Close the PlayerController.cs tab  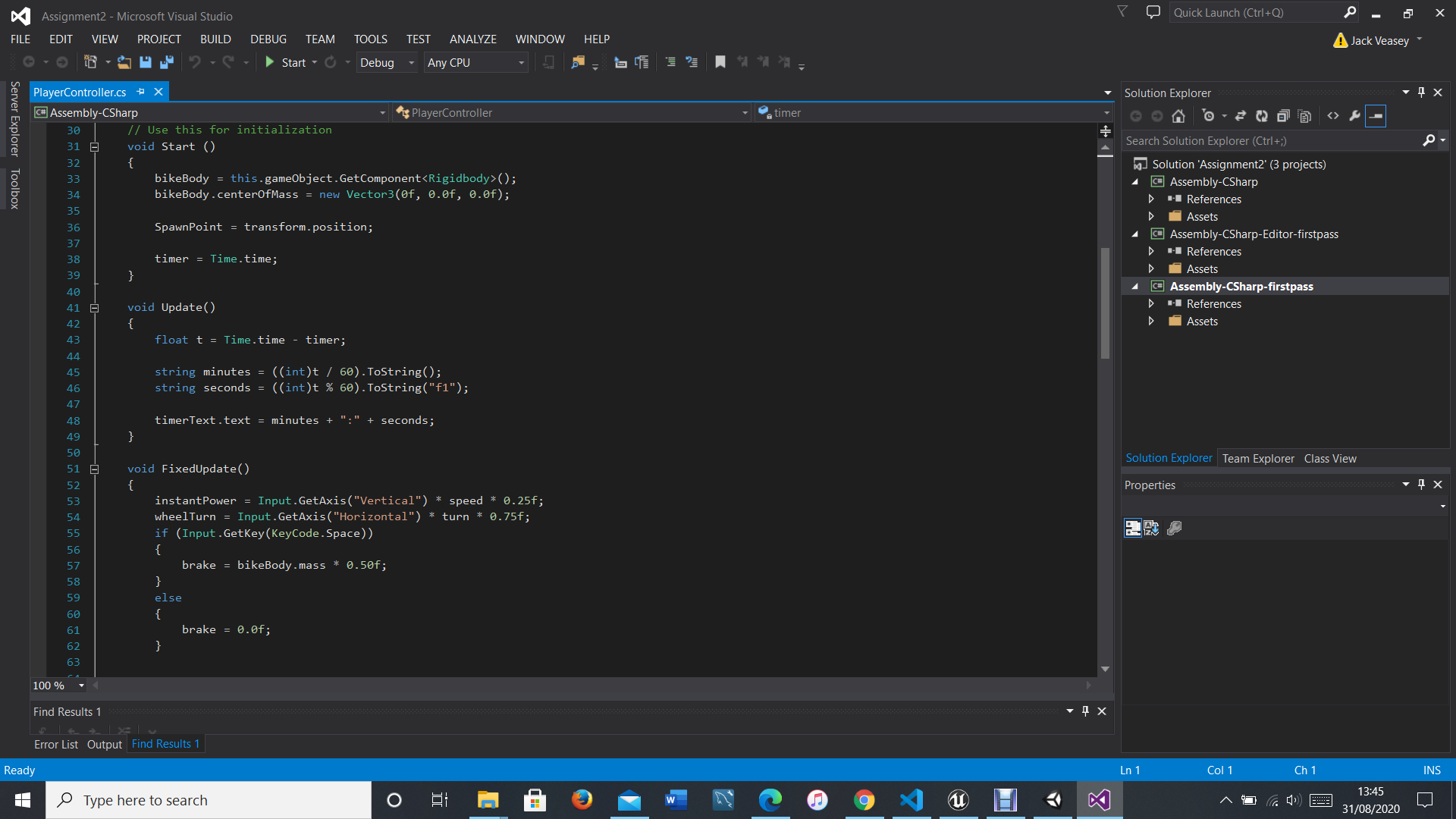158,92
